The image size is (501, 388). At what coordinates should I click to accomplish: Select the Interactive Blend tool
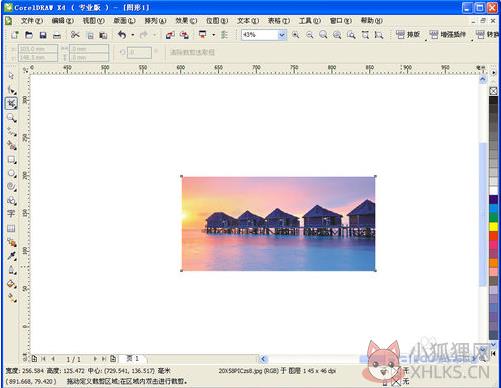(x=11, y=242)
